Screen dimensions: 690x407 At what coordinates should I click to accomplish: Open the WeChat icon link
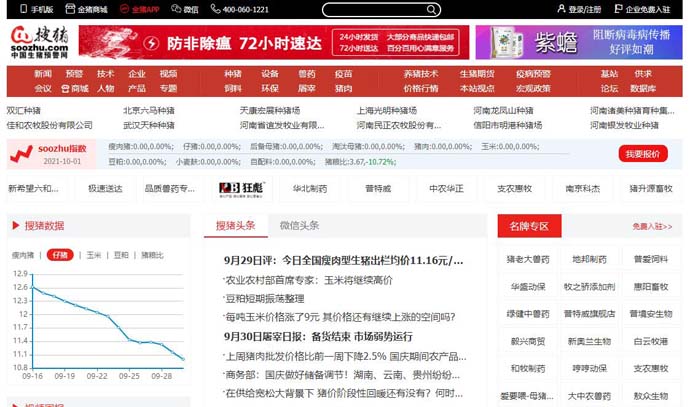click(176, 9)
